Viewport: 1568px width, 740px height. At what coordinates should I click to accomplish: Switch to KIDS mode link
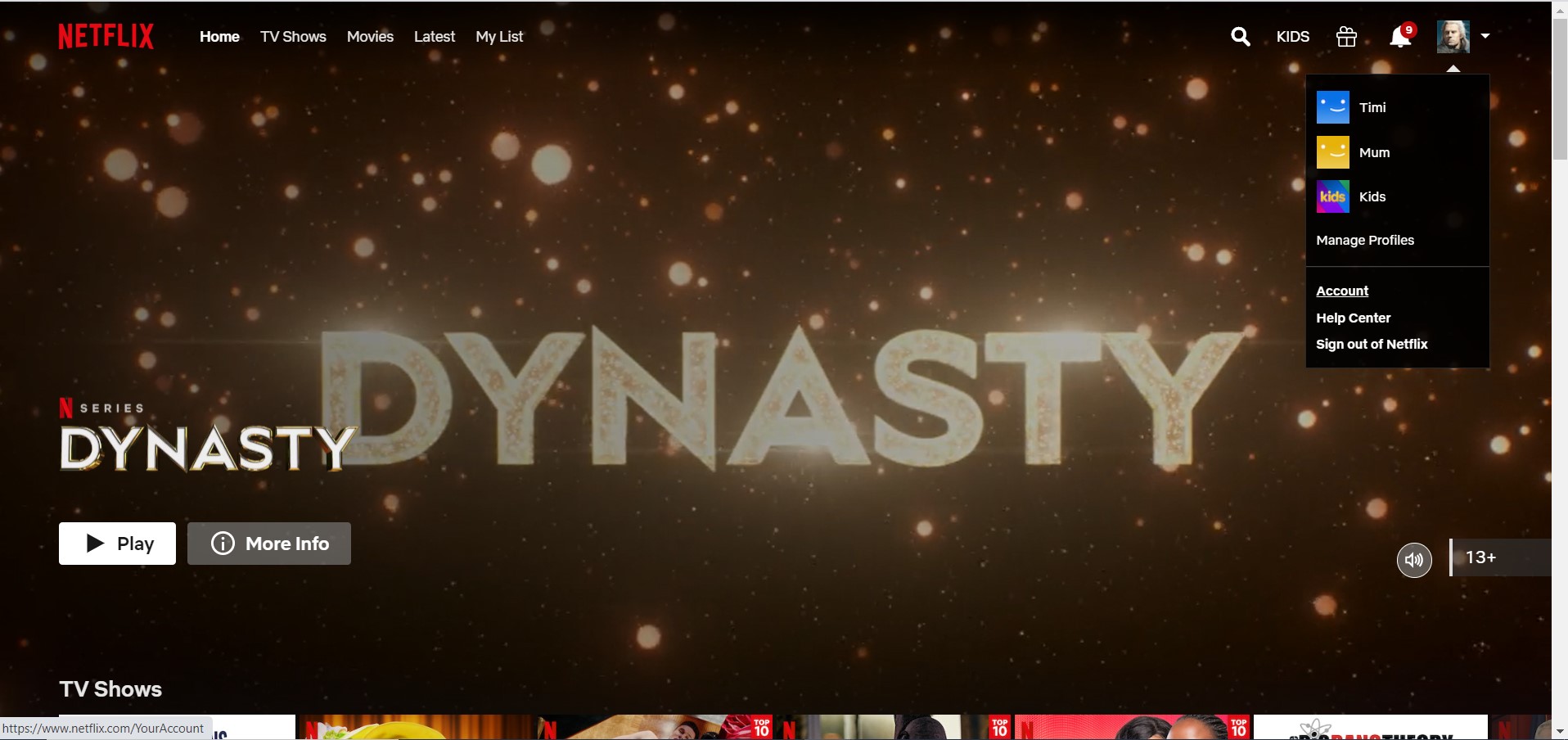(x=1293, y=37)
